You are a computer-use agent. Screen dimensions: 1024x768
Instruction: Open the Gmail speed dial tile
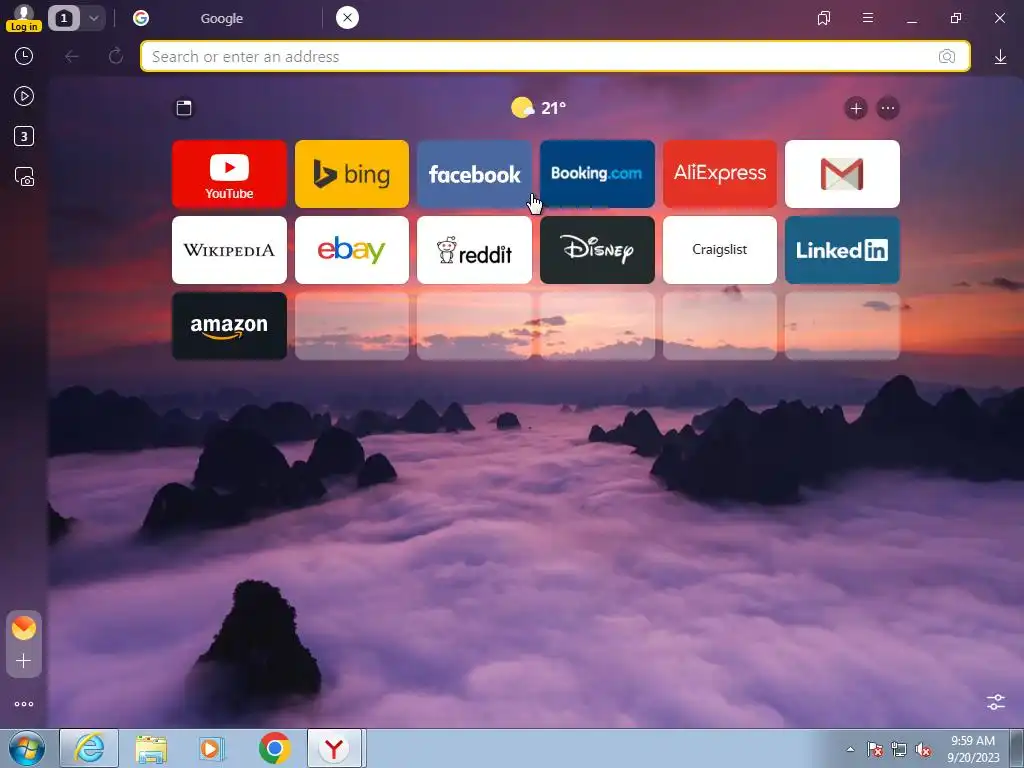(x=842, y=174)
